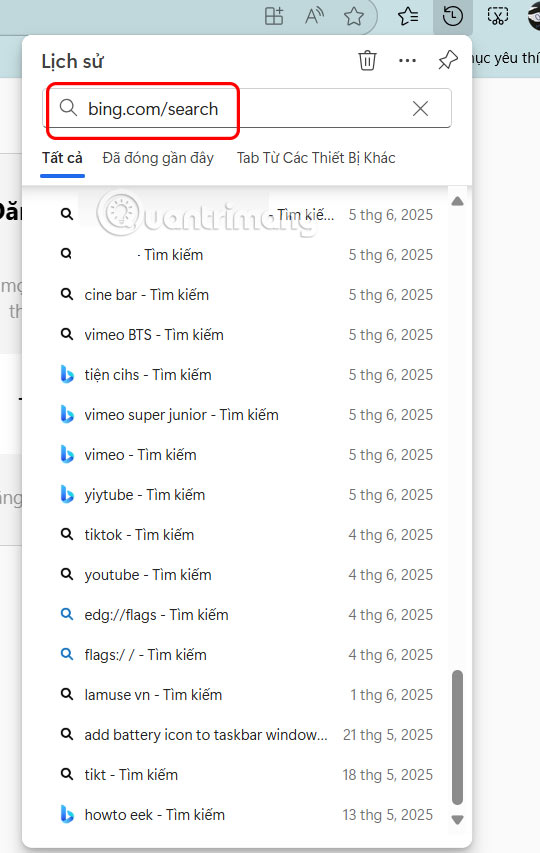Open 'vimeo super junior - Tìm kiếm' entry
The image size is (540, 853).
pos(247,415)
